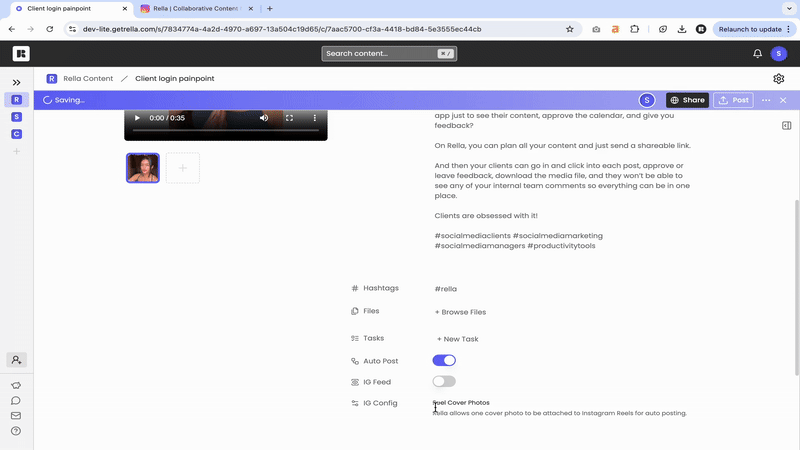
Task: Click the Rella logo home icon
Action: pos(21,54)
